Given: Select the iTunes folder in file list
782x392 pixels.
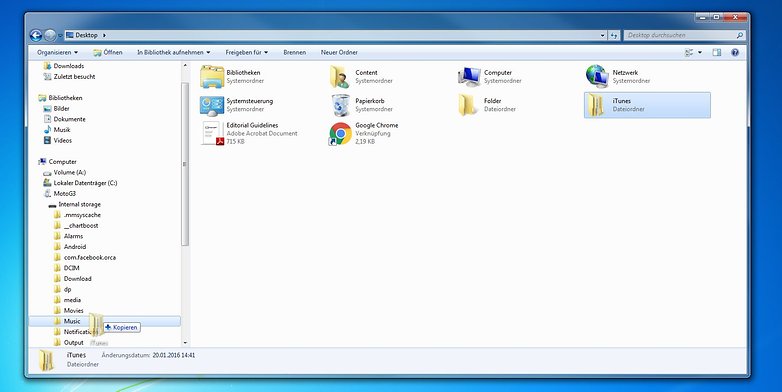Looking at the screenshot, I should pyautogui.click(x=647, y=105).
